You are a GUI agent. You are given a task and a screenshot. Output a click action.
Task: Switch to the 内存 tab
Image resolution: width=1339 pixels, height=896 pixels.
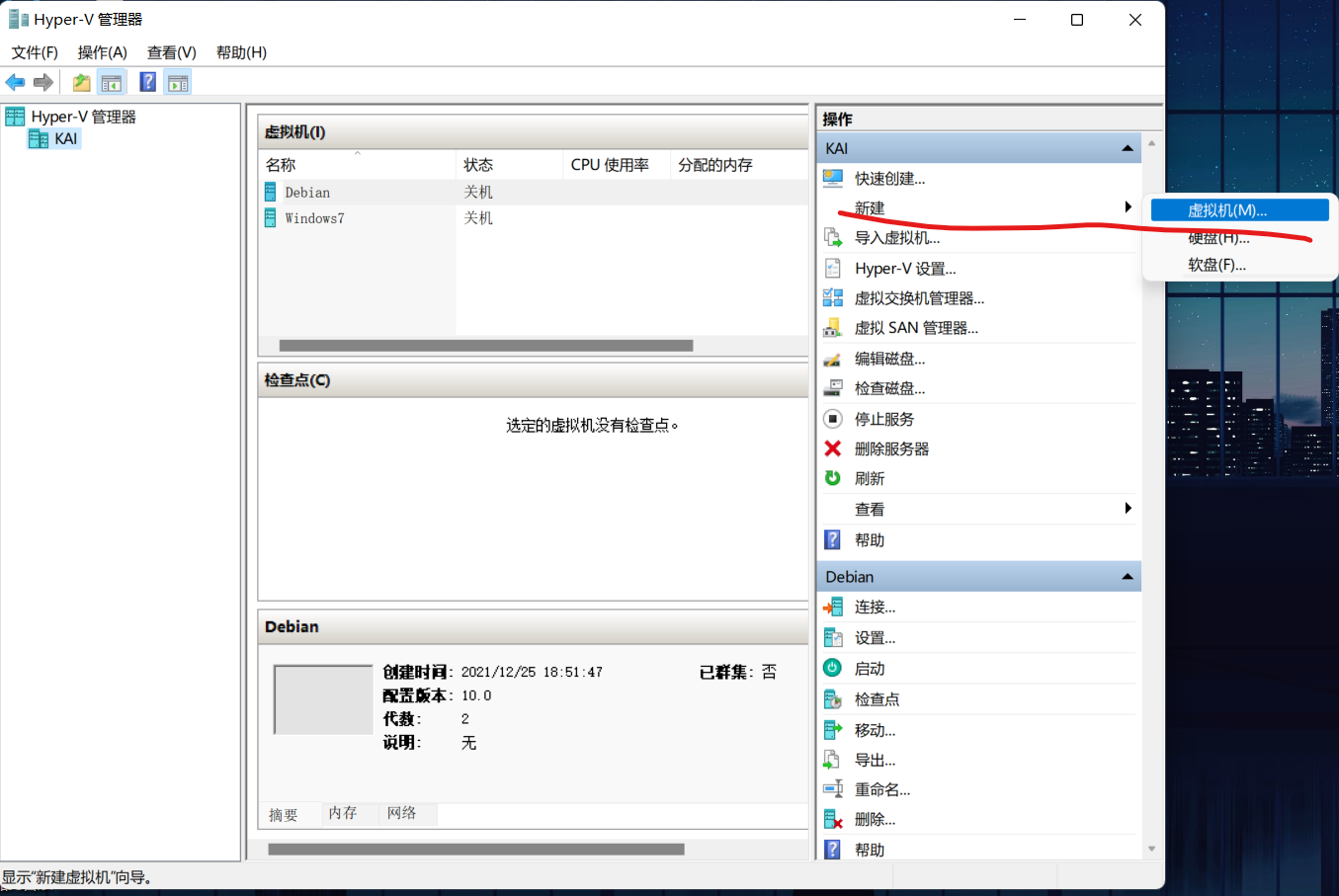[343, 814]
